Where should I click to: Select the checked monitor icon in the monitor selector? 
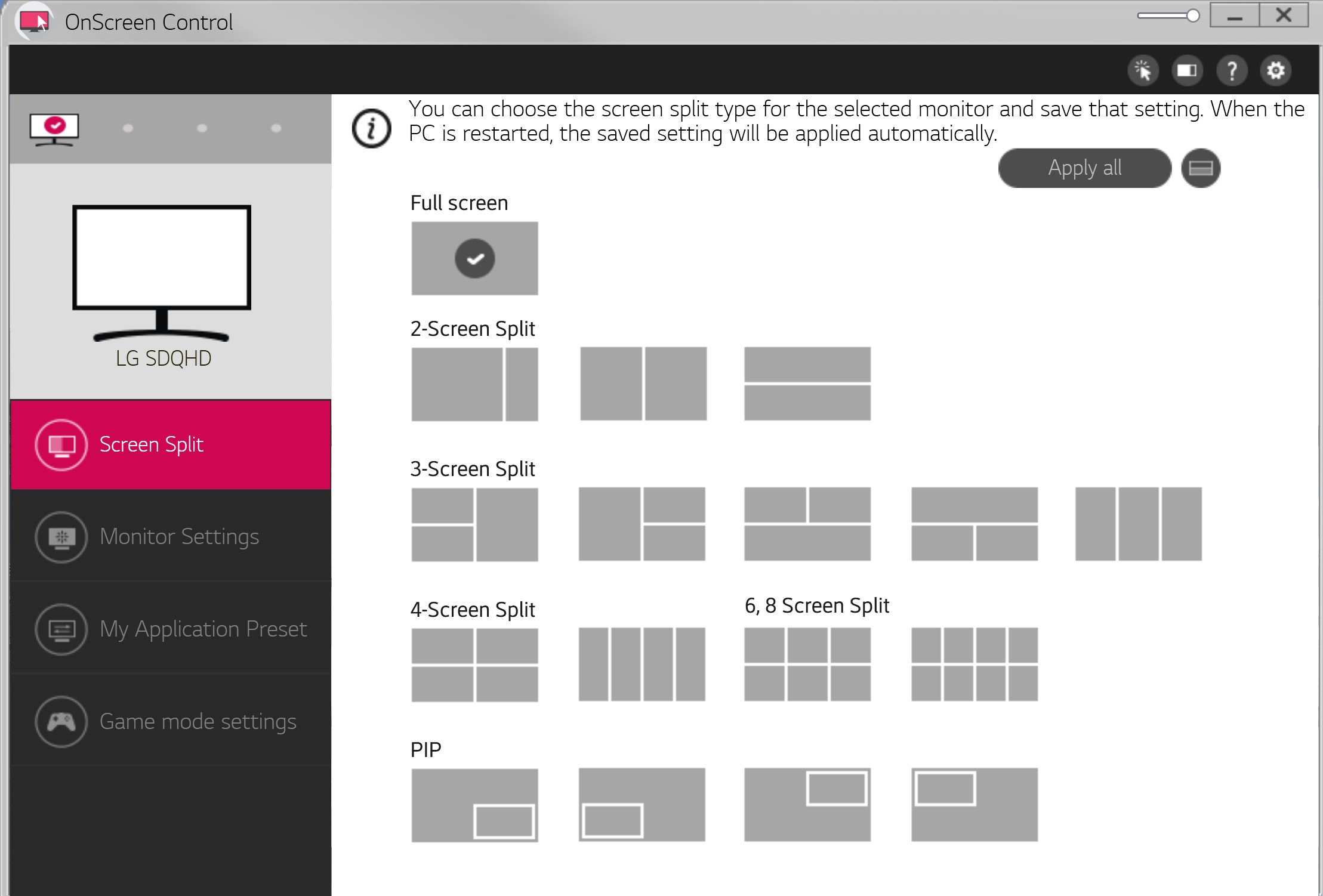click(x=54, y=129)
